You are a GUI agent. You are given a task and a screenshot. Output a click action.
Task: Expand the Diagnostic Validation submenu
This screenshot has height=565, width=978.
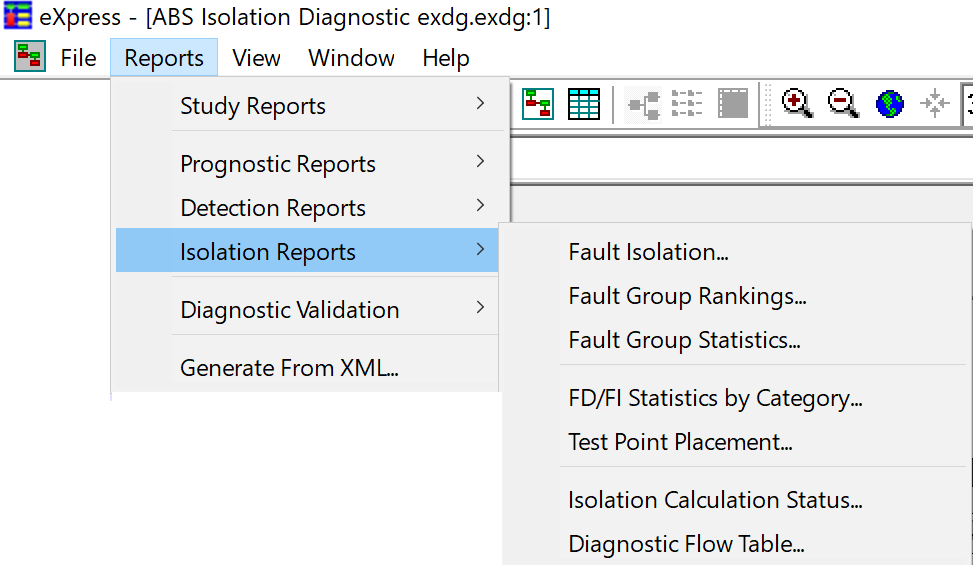point(307,309)
